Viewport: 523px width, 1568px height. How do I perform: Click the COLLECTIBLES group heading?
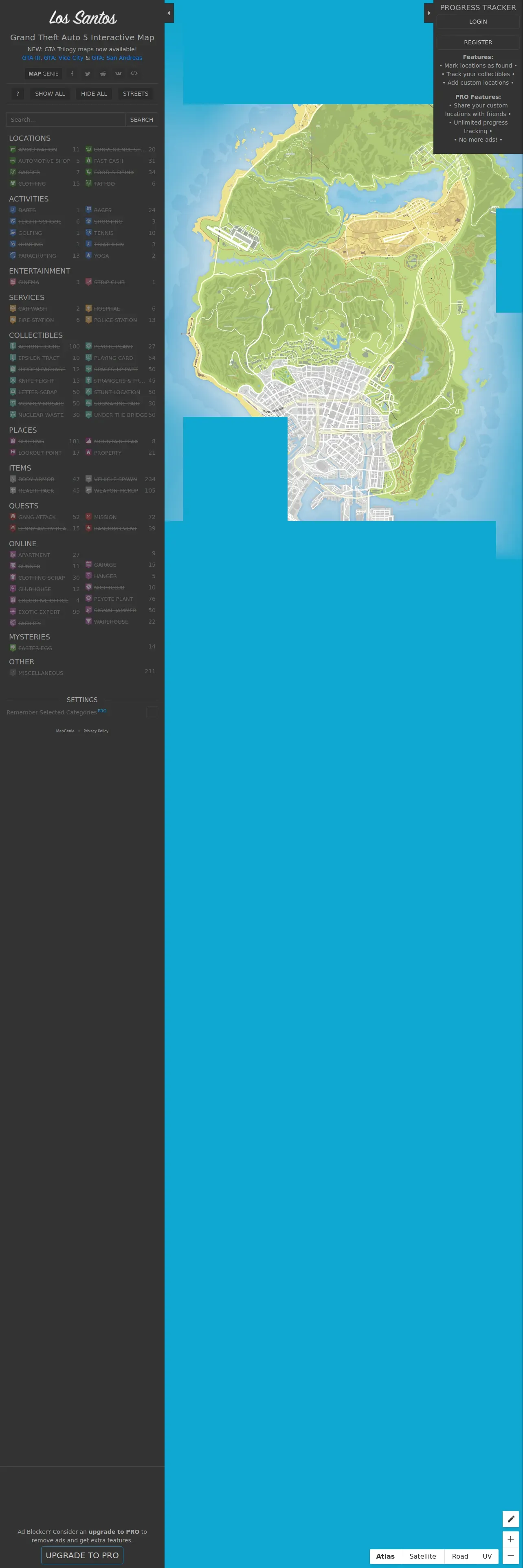click(x=36, y=335)
